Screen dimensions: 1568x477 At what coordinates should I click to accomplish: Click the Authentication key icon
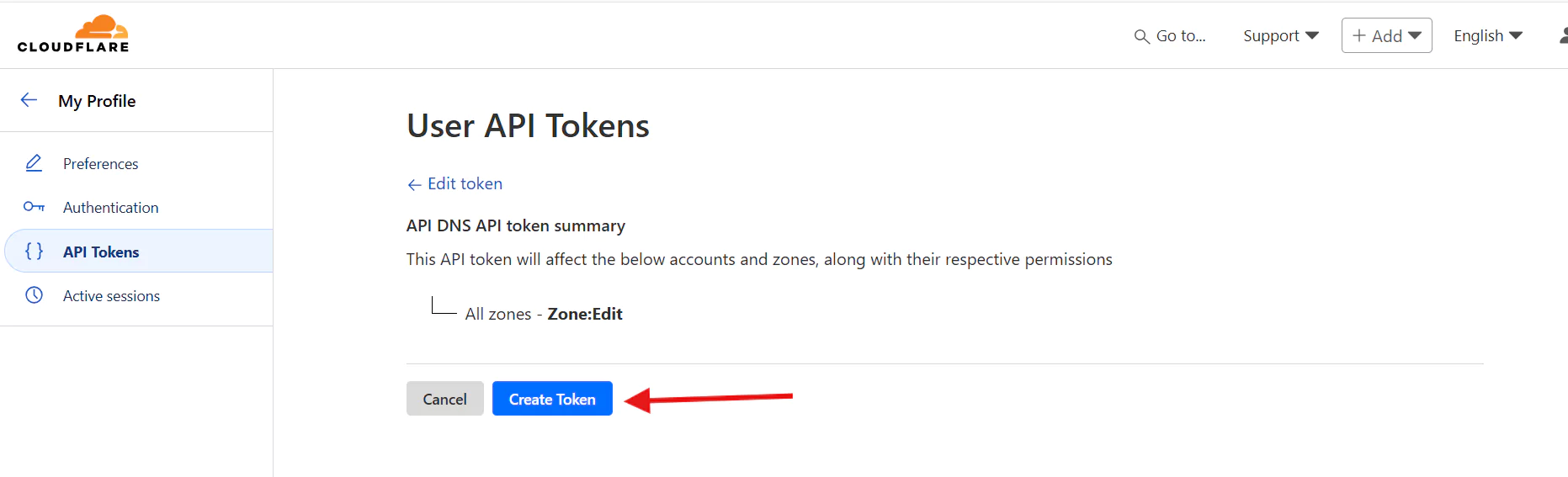pos(34,207)
